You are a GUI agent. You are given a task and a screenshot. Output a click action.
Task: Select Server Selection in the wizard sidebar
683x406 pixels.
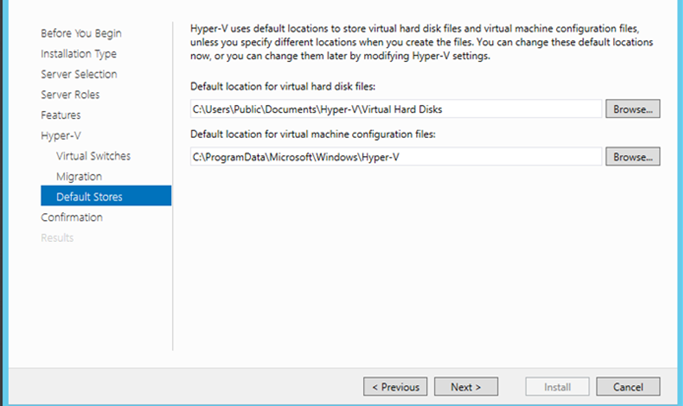click(79, 74)
